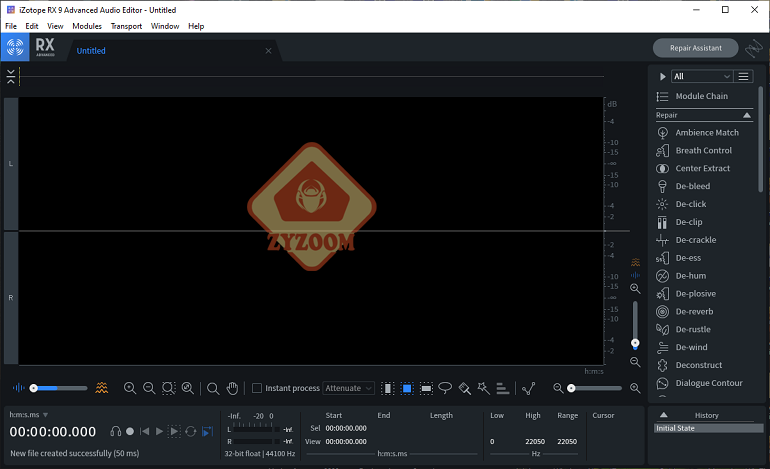770x469 pixels.
Task: Adjust the horizontal zoom slider
Action: pyautogui.click(x=597, y=388)
